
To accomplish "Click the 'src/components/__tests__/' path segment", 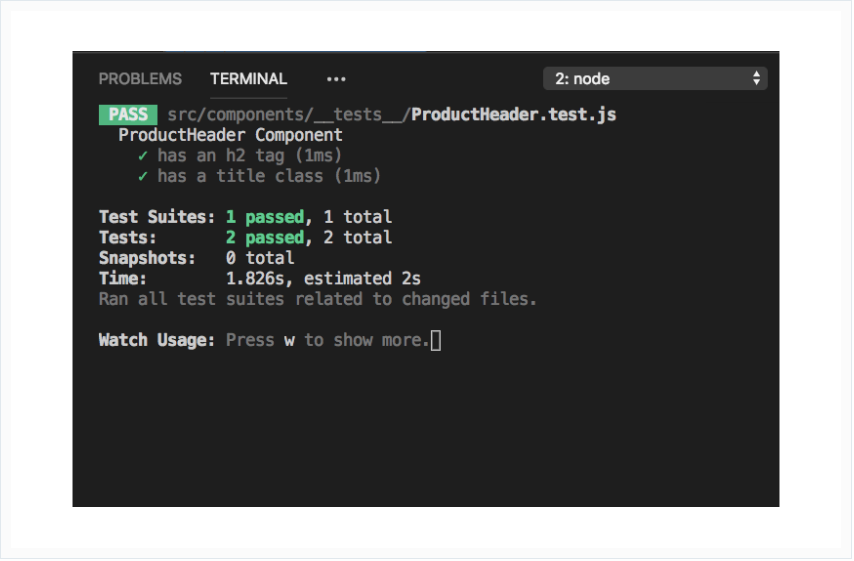I will (x=289, y=114).
